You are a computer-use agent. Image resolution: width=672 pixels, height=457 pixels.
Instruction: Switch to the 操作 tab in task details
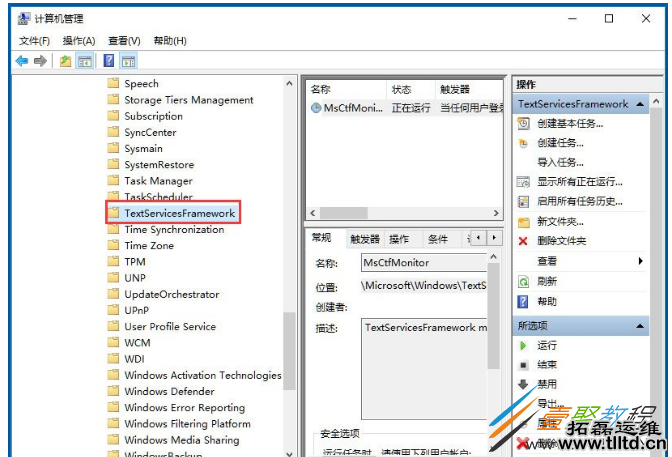[399, 239]
